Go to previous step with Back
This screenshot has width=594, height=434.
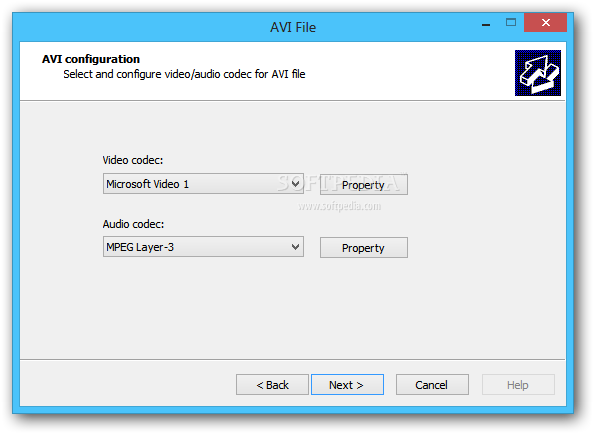point(272,385)
